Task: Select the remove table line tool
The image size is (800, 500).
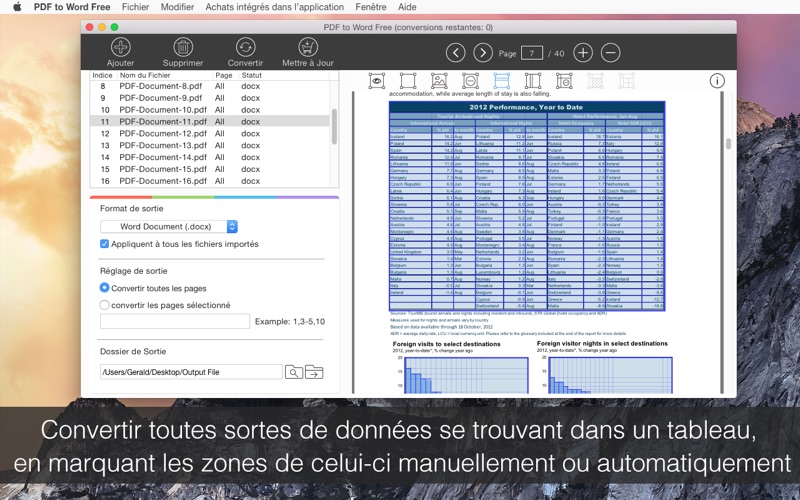Action: click(564, 81)
